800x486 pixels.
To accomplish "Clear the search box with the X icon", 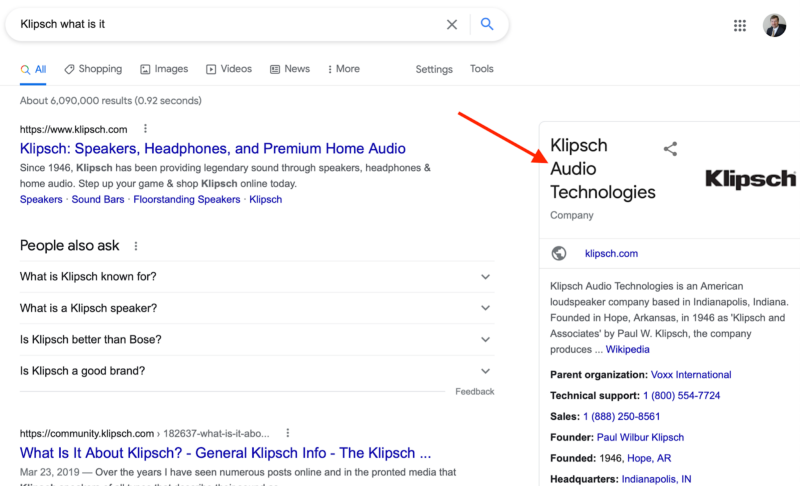I will (452, 24).
